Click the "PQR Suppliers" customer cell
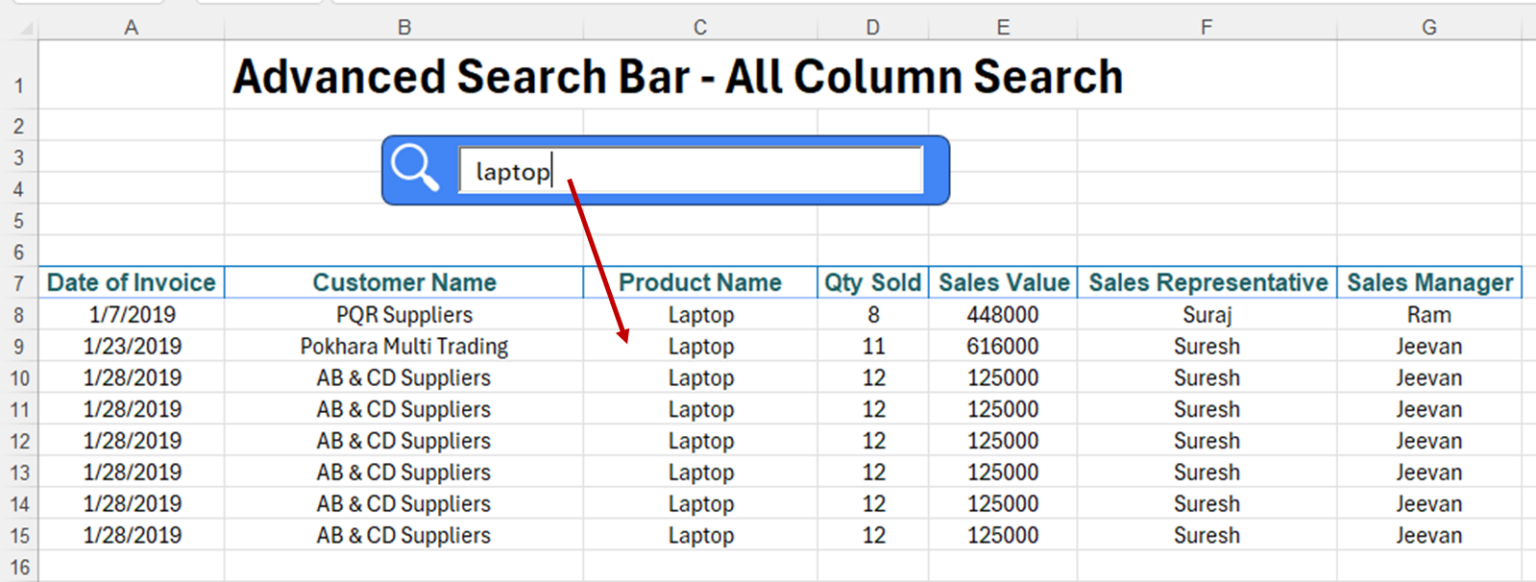The height and width of the screenshot is (582, 1536). click(404, 315)
